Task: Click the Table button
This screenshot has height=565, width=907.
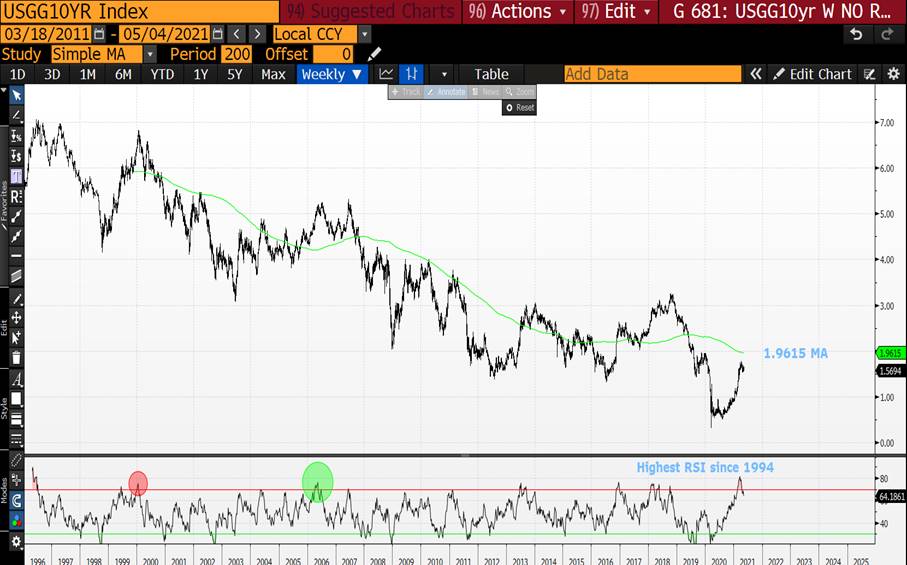Action: coord(491,74)
